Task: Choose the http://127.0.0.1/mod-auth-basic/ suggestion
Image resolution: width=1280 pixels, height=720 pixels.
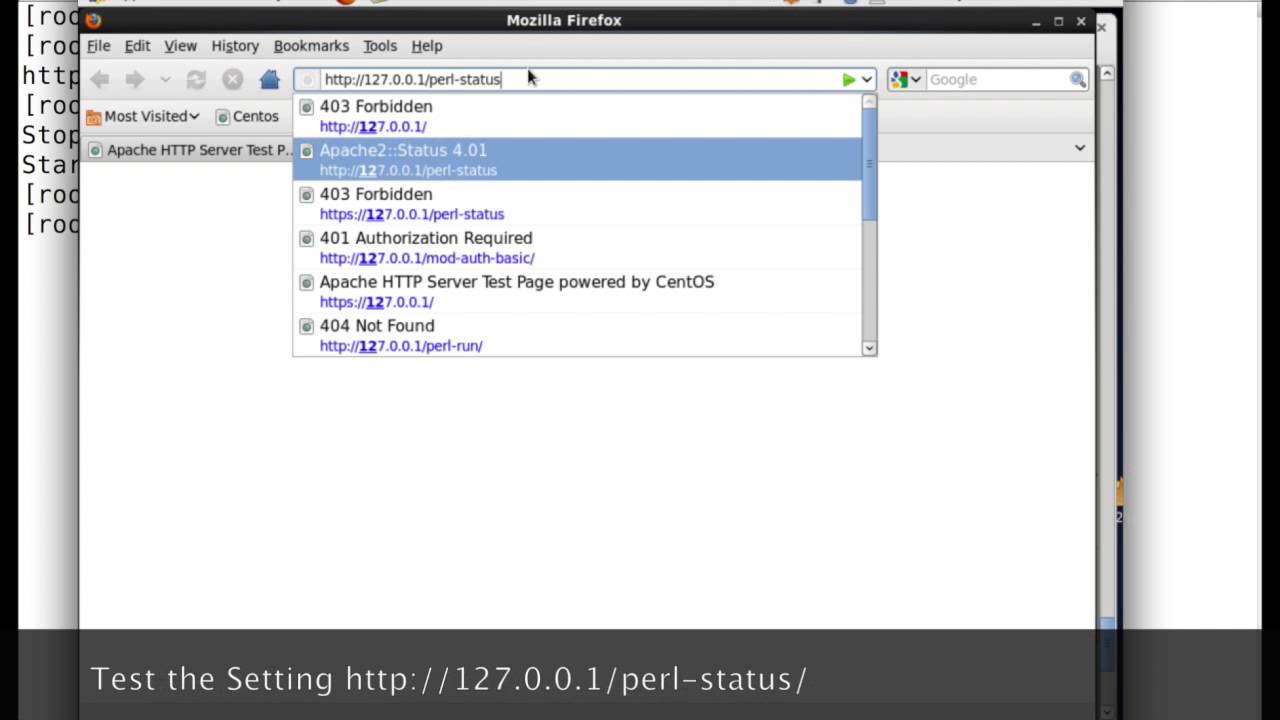Action: coord(427,258)
